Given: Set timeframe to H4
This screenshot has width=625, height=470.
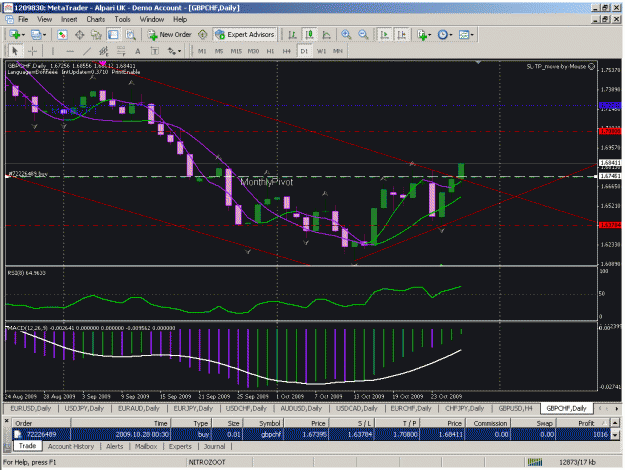Looking at the screenshot, I should click(287, 51).
